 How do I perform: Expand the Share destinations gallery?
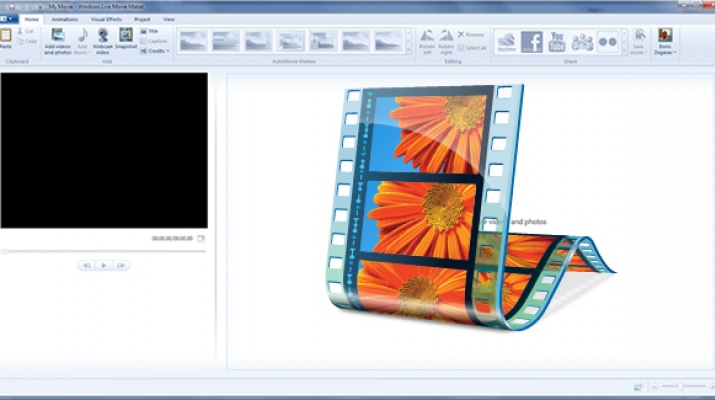tap(624, 51)
